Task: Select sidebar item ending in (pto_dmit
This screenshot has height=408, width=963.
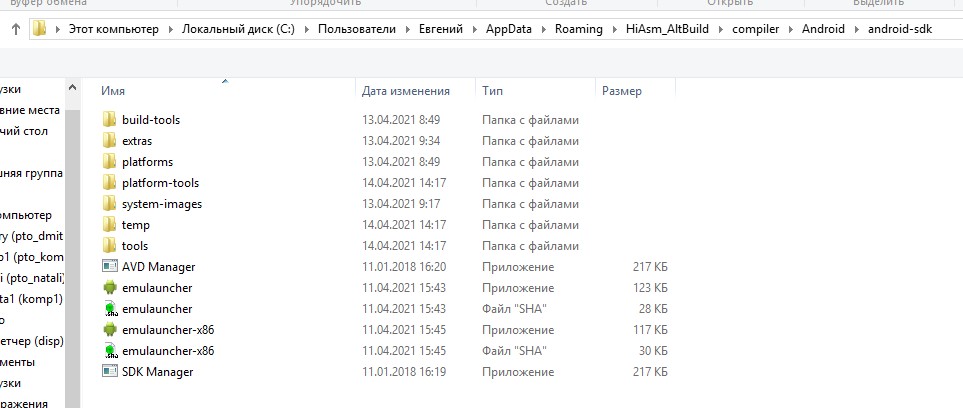Action: tap(32, 236)
